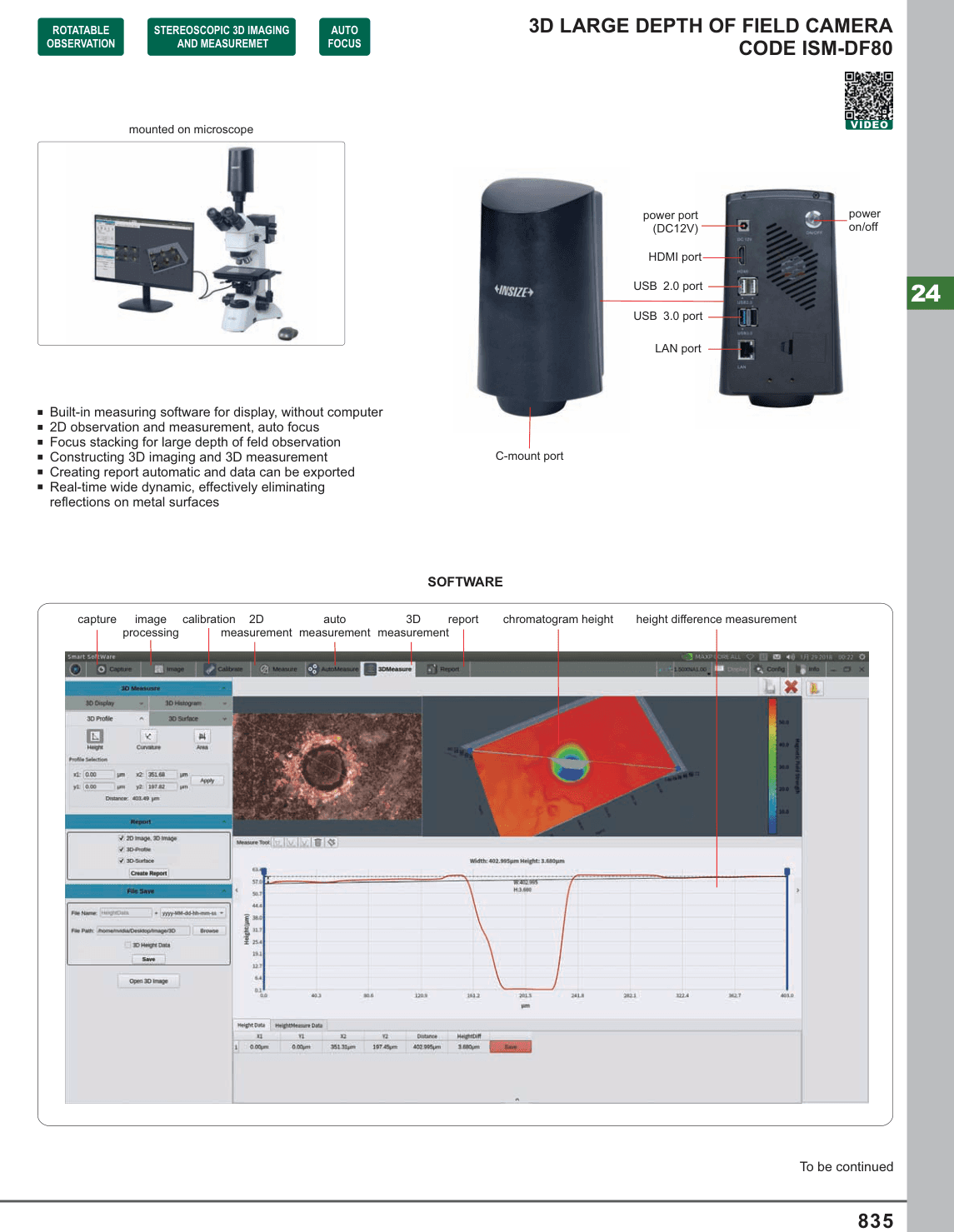Image resolution: width=954 pixels, height=1232 pixels.
Task: Click the eraser icon in Measure Tool bar
Action: [x=332, y=842]
